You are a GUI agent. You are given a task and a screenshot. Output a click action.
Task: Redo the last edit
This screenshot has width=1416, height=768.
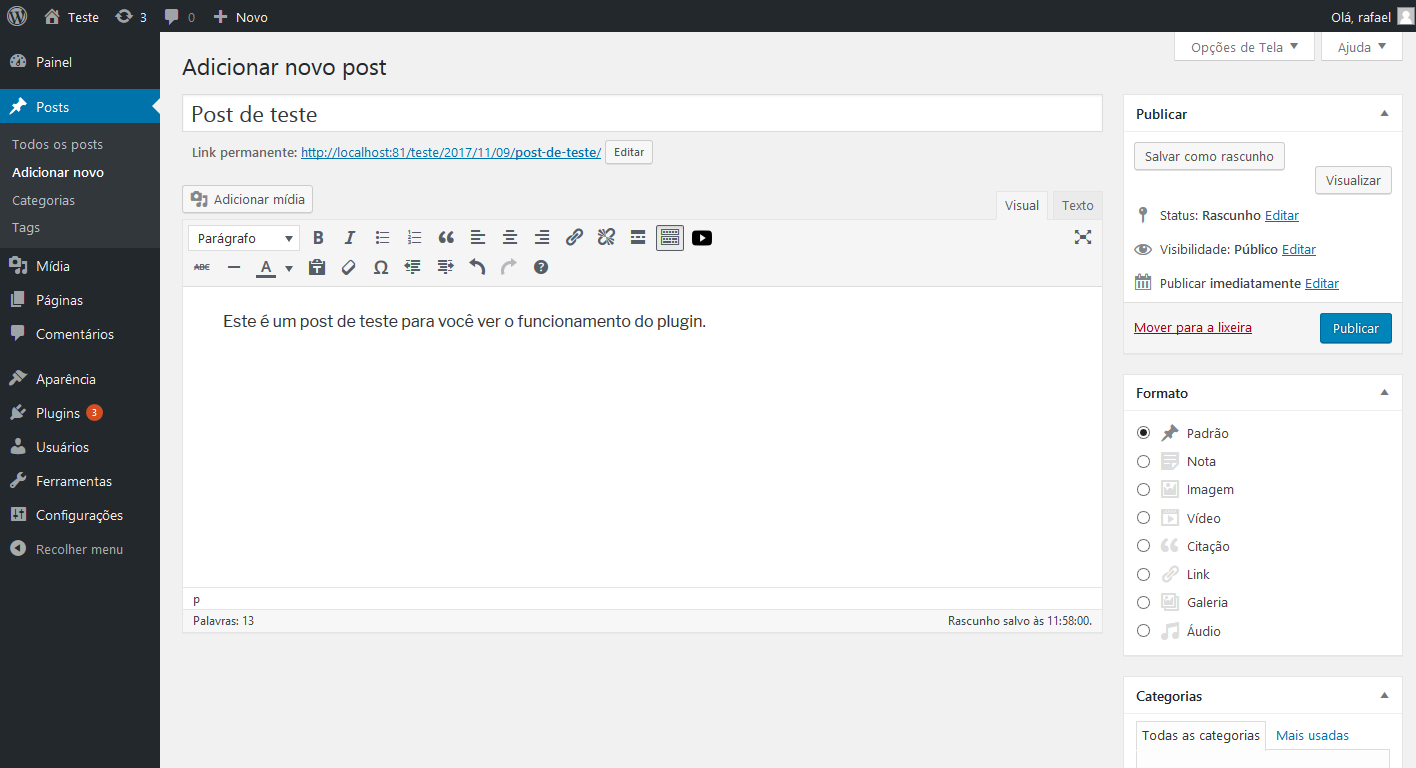point(509,267)
